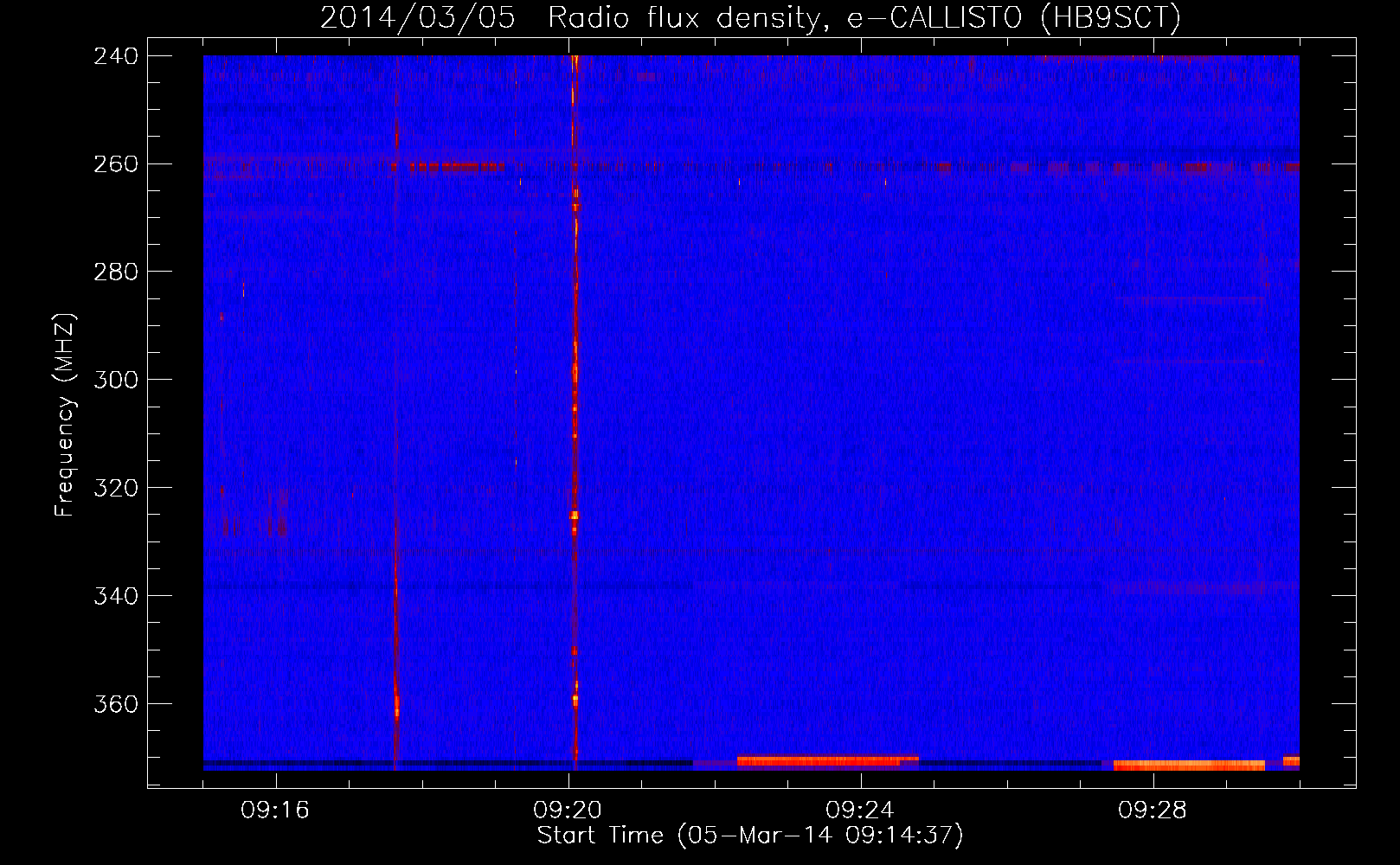The width and height of the screenshot is (1400, 865).
Task: Click the frequency tick label 360
Action: 116,704
